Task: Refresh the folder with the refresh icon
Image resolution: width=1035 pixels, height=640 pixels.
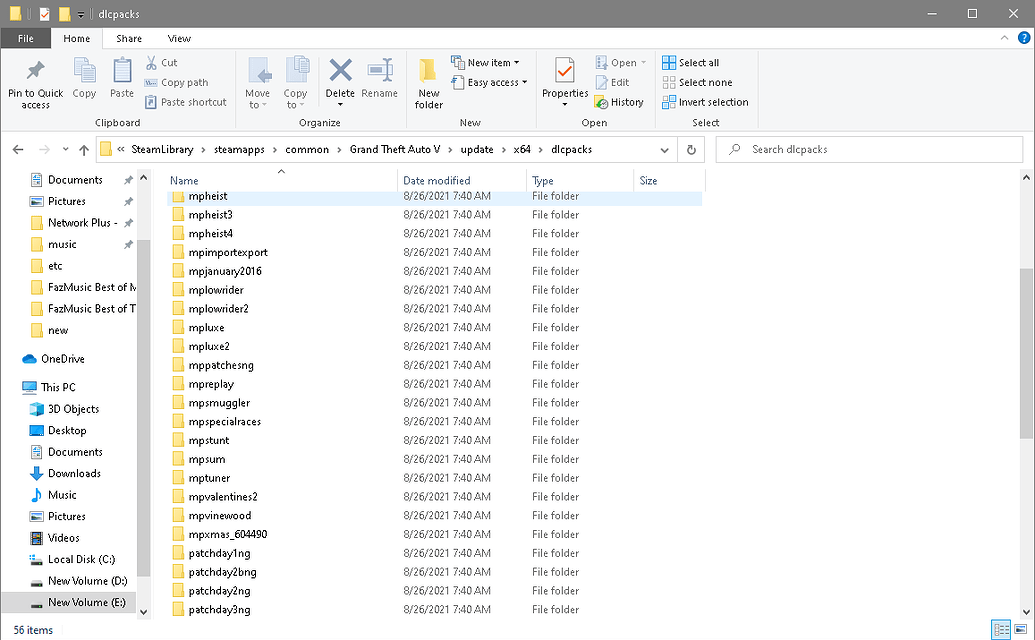Action: [690, 150]
